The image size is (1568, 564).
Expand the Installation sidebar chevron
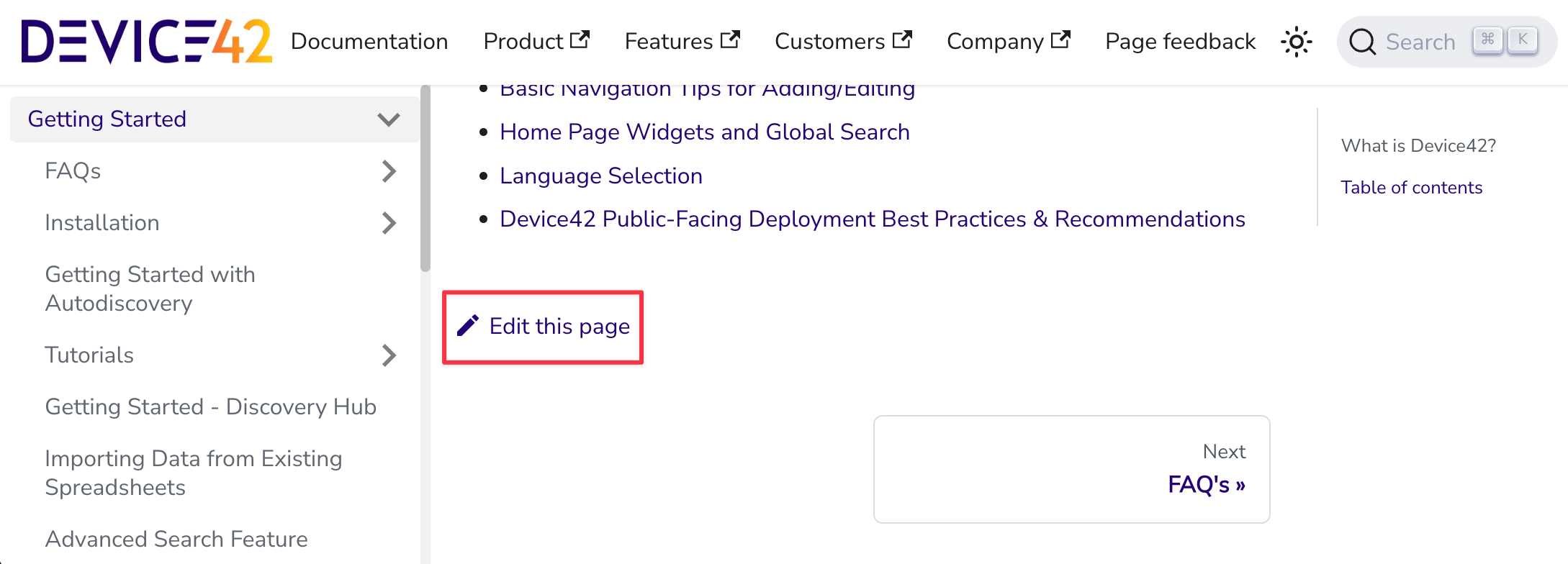pyautogui.click(x=389, y=223)
